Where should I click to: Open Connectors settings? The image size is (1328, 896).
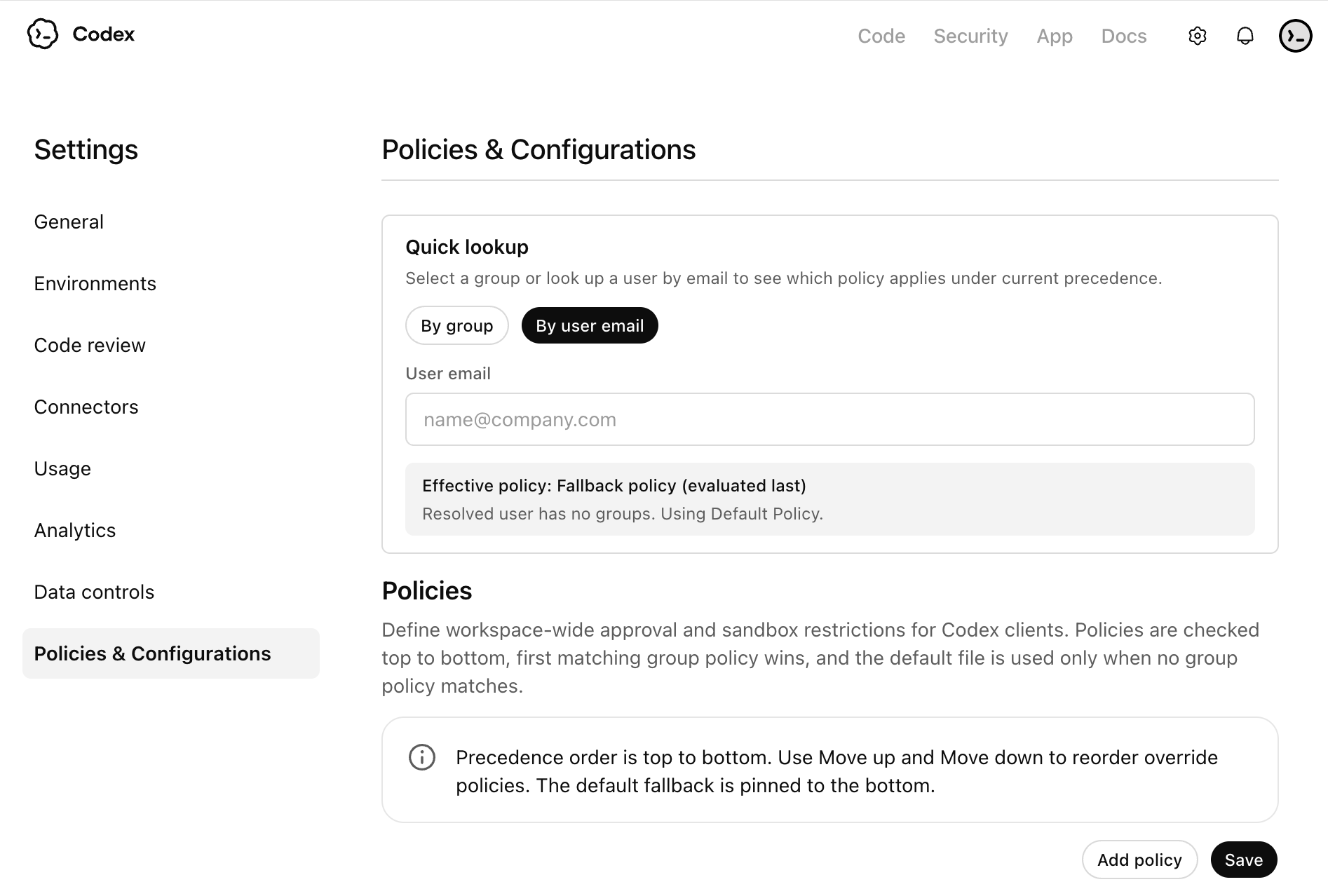tap(86, 407)
